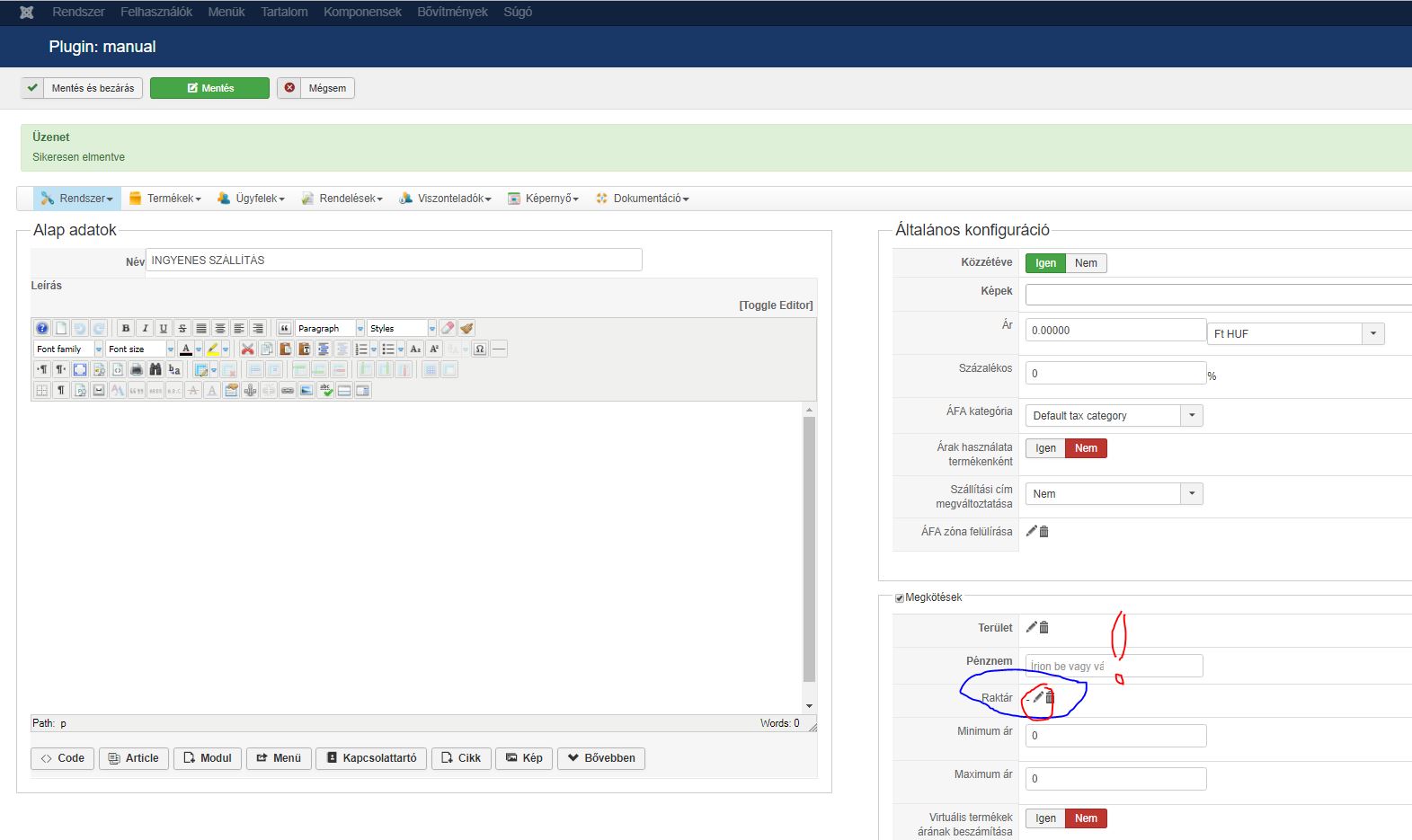Insert a hyperlink with the chain icon
Viewport: 1412px width, 840px height.
(288, 390)
